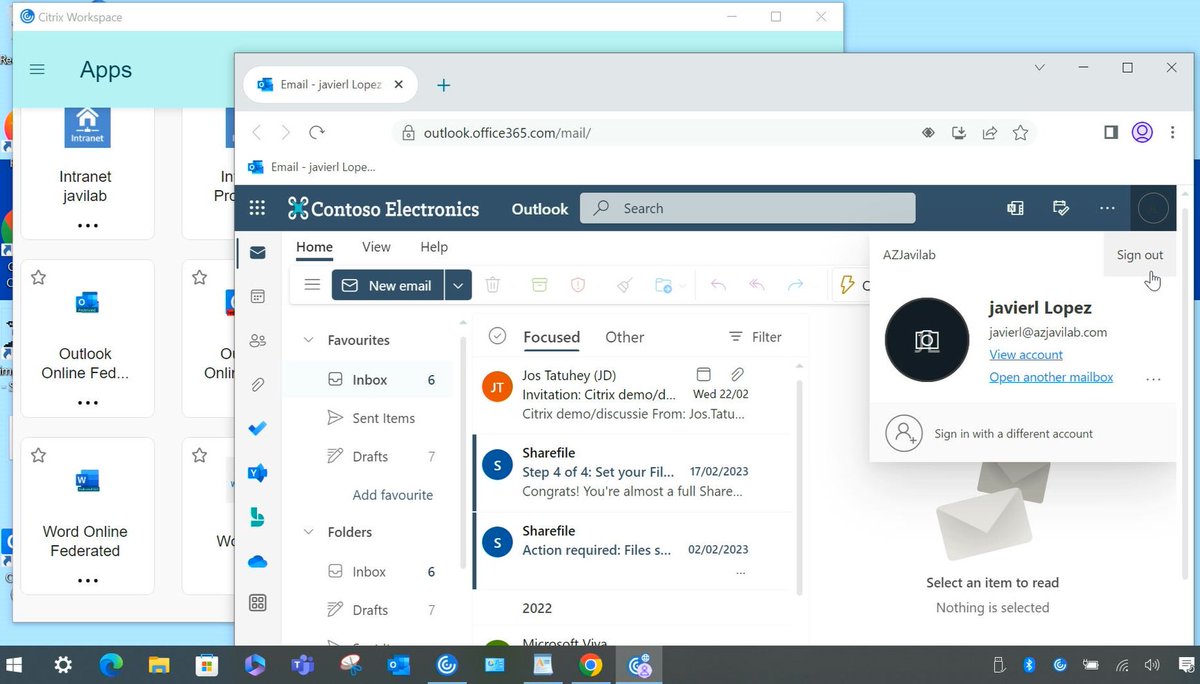Select the People icon in Outlook sidebar
The width and height of the screenshot is (1200, 684).
coord(257,340)
